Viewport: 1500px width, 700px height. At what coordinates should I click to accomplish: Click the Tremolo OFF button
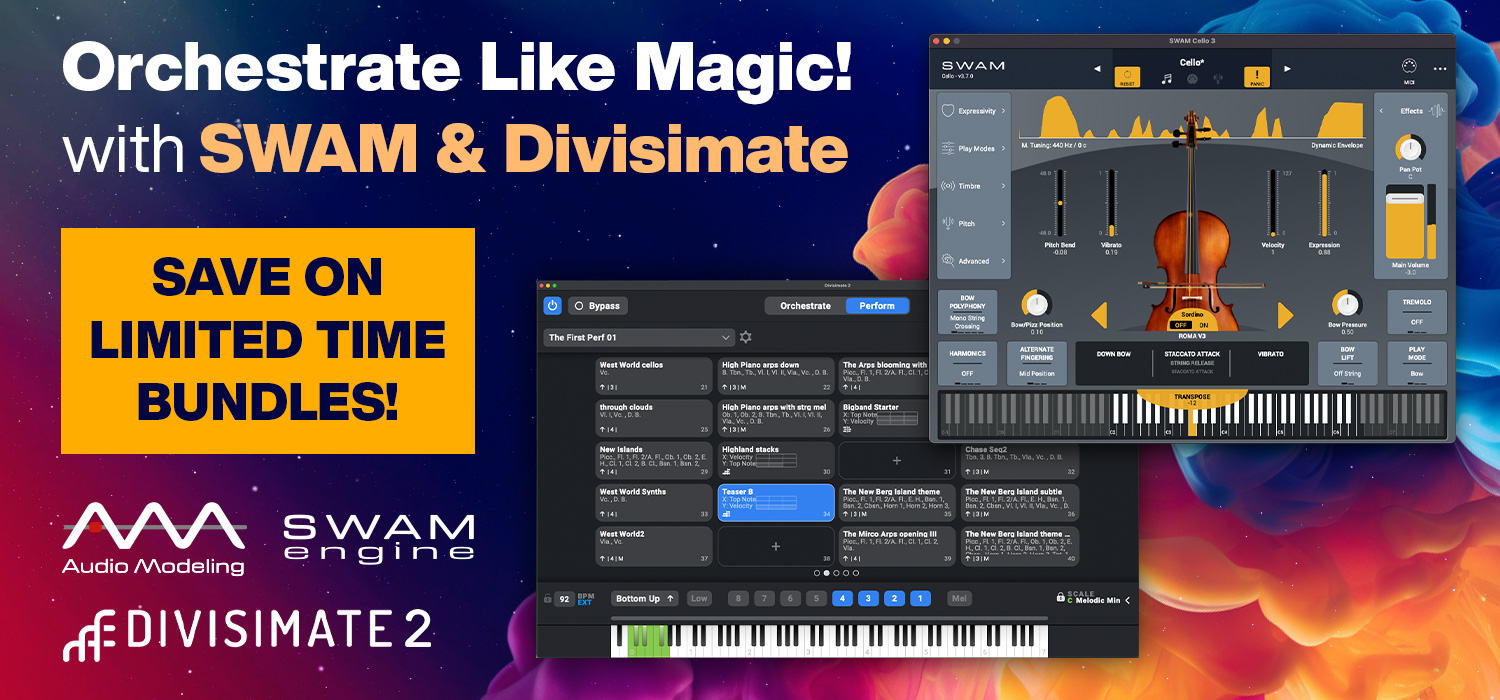tap(1417, 311)
